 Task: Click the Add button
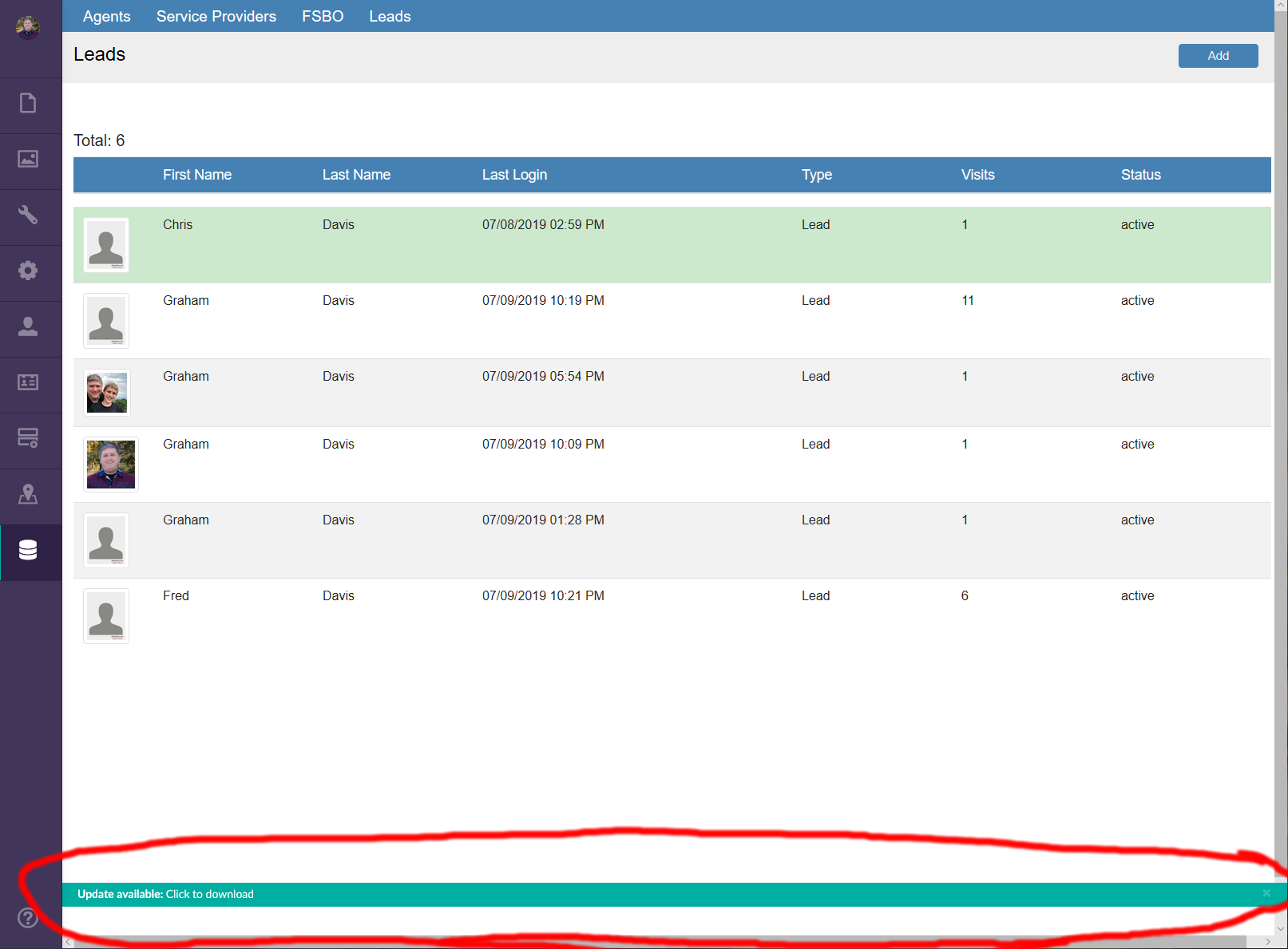pos(1218,56)
